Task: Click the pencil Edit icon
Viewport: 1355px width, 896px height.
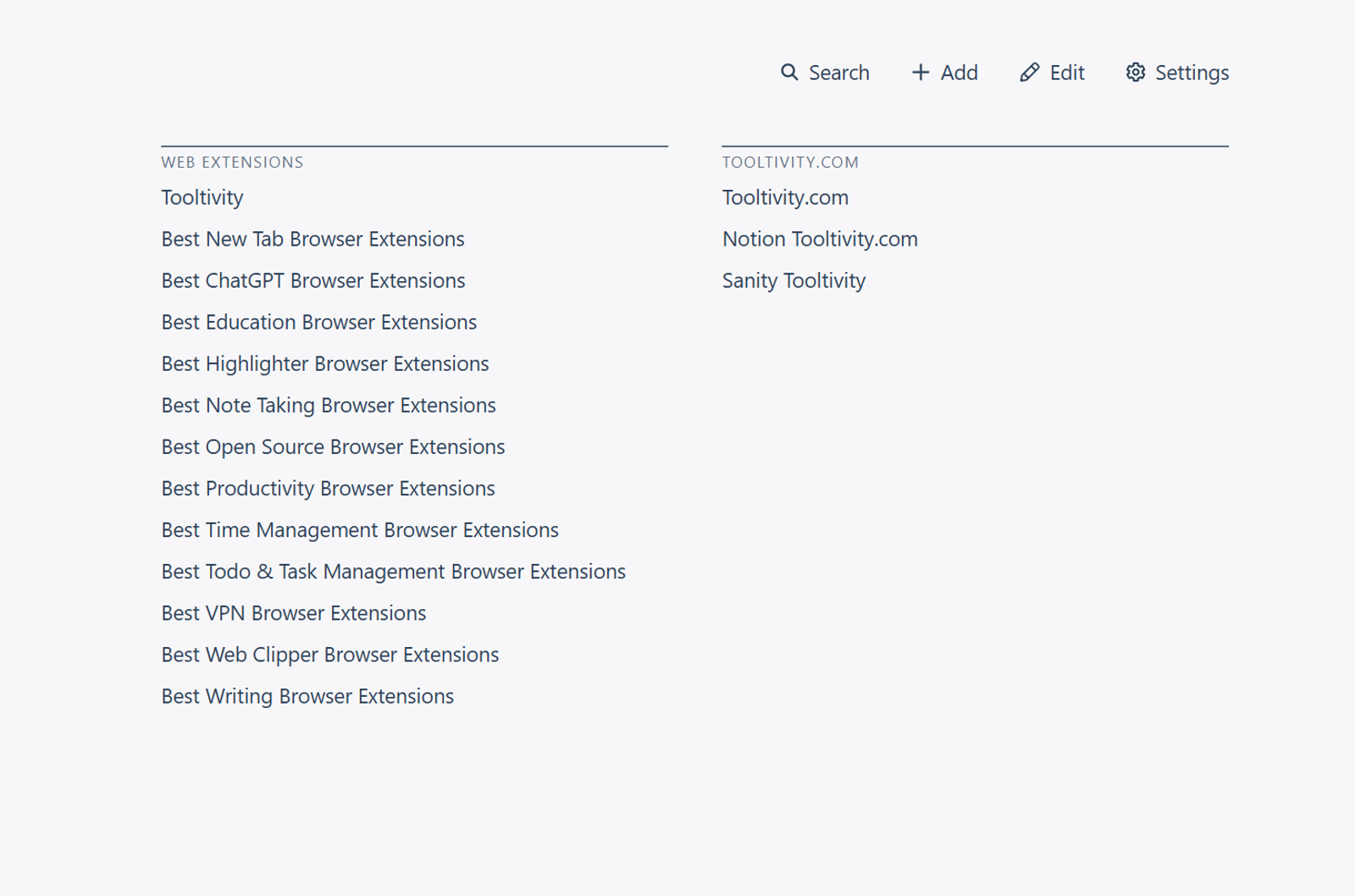Action: click(x=1030, y=73)
